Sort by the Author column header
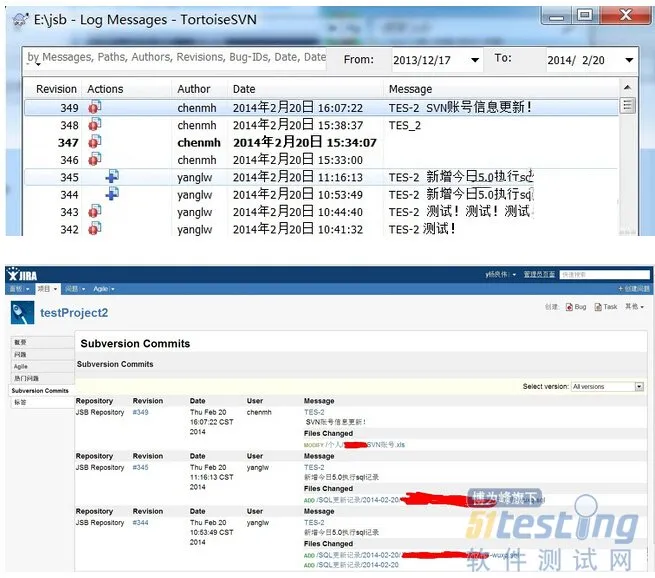Viewport: 655px width, 578px height. [x=194, y=89]
